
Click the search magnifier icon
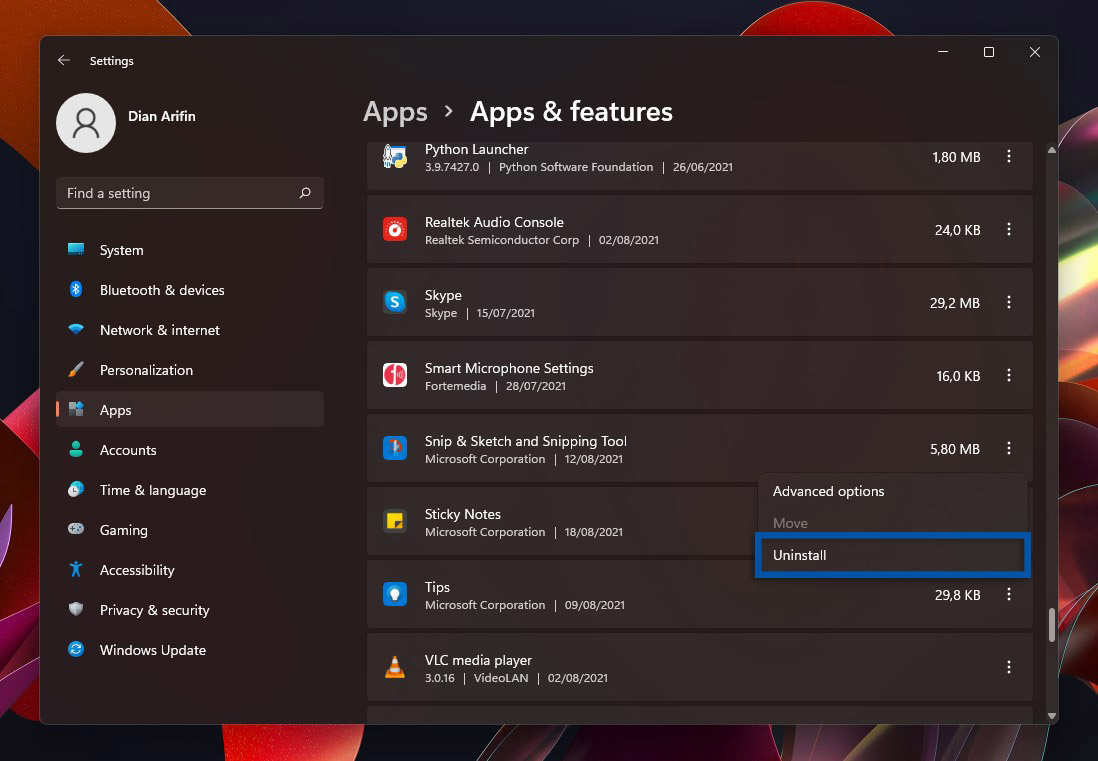pyautogui.click(x=305, y=193)
